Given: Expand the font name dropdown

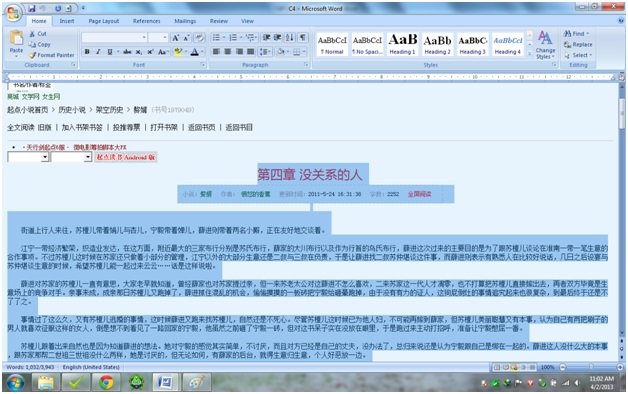Looking at the screenshot, I should click(144, 38).
